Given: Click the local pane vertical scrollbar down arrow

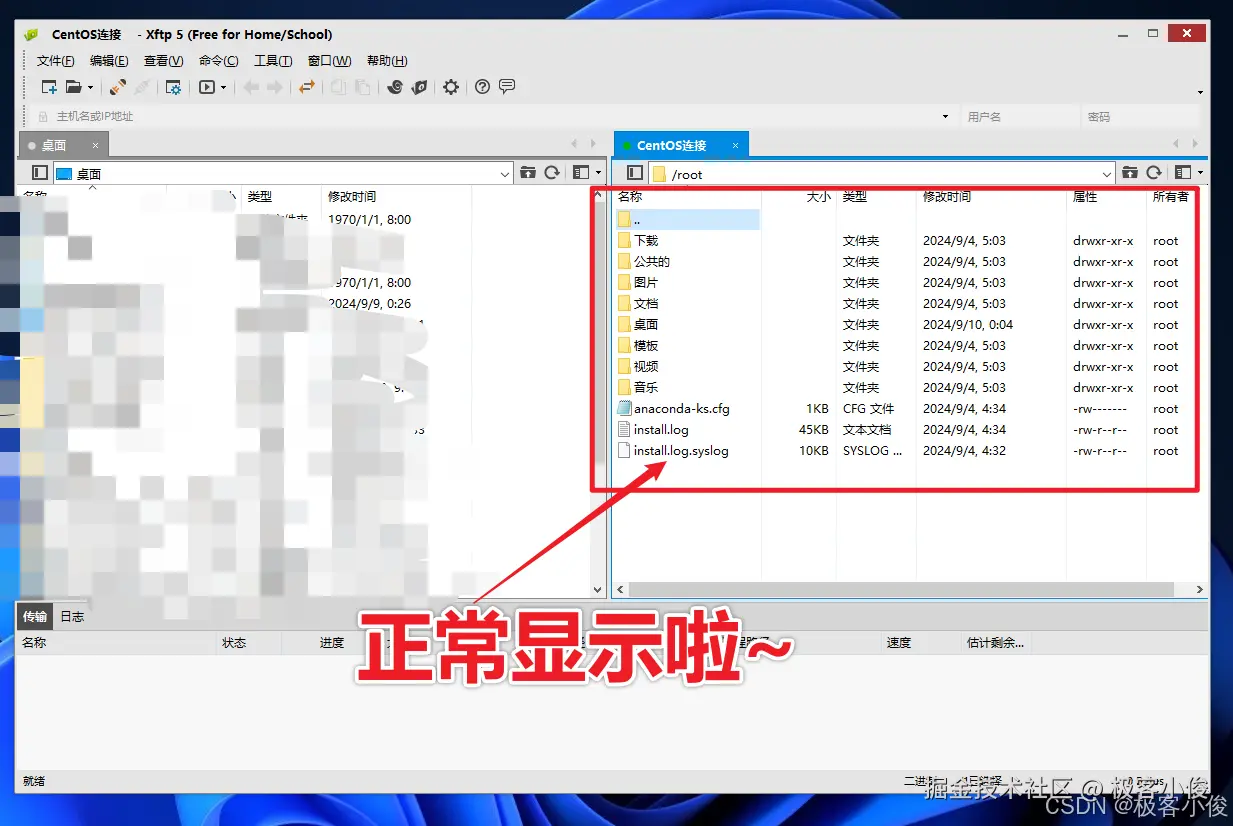Looking at the screenshot, I should tap(598, 590).
